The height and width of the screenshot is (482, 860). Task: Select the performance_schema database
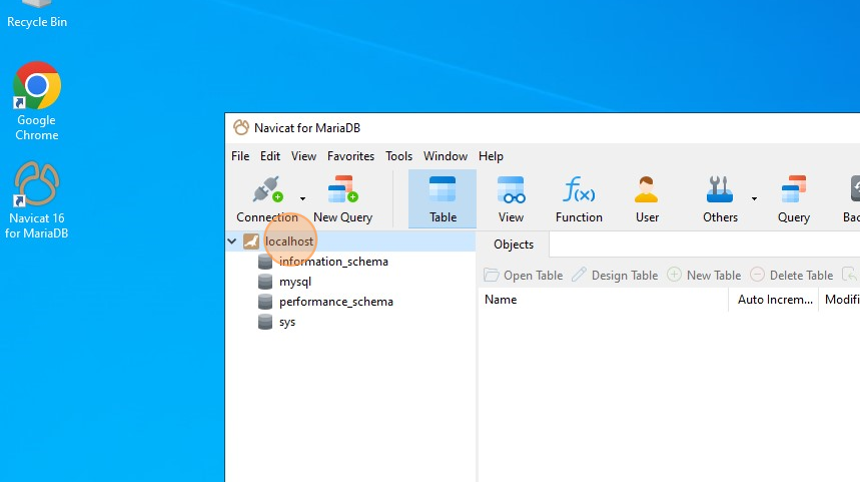(x=336, y=302)
